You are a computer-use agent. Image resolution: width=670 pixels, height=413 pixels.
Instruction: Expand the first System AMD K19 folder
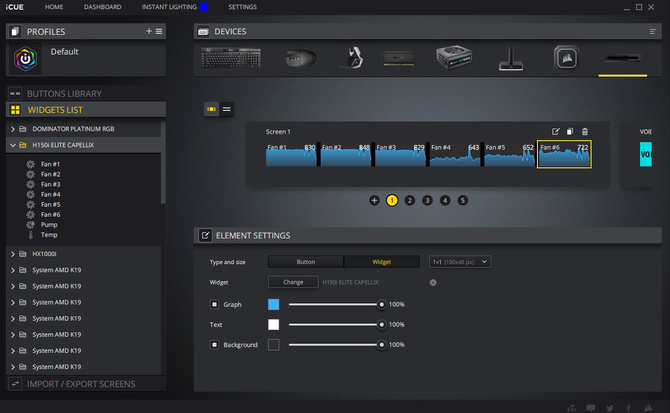(13, 270)
